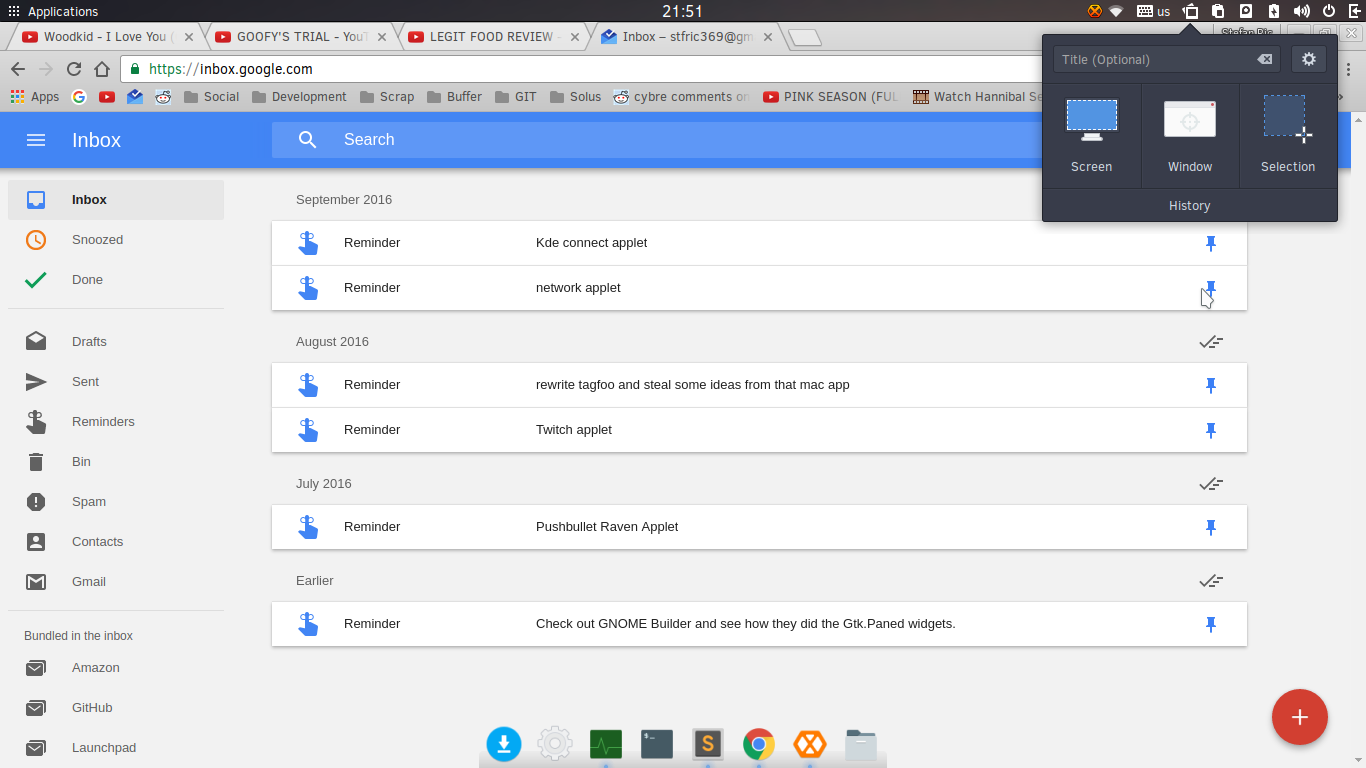The image size is (1366, 768).
Task: Sweep the Earlier group
Action: 1211,581
